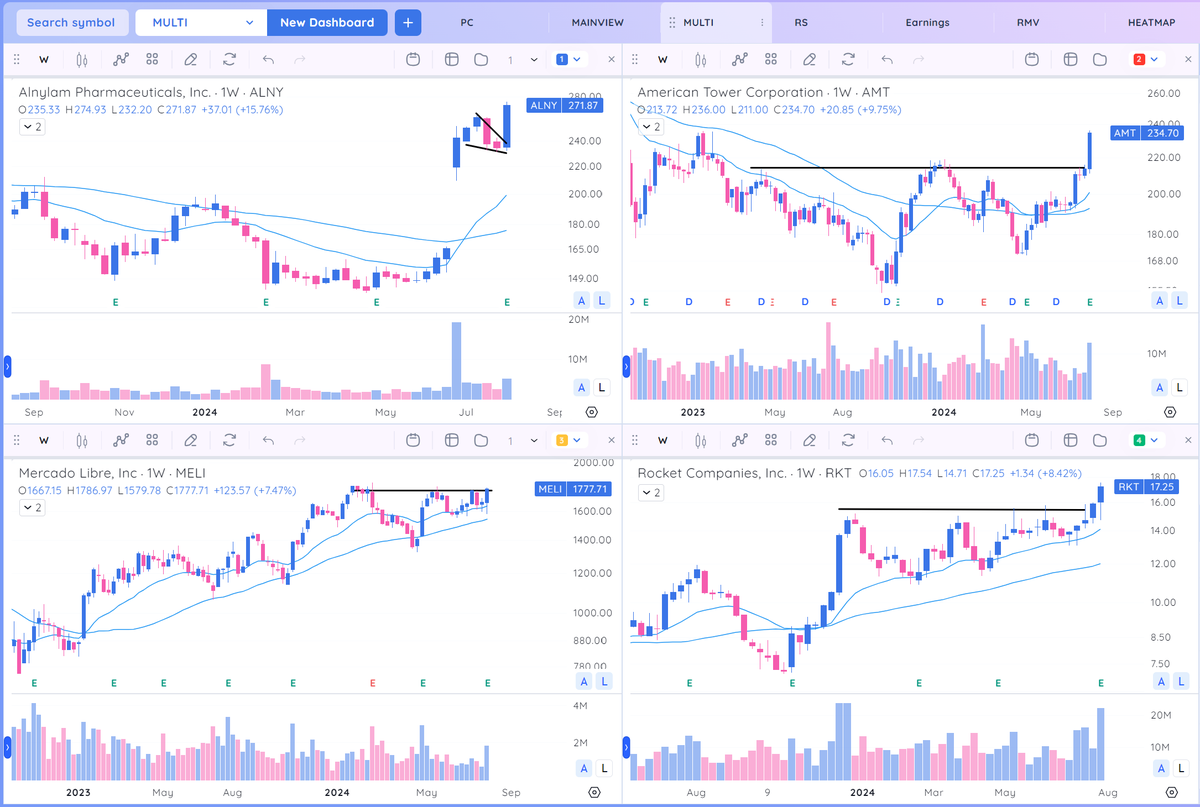Toggle auto scale A on ALNY price chart
Image resolution: width=1200 pixels, height=807 pixels.
[581, 300]
